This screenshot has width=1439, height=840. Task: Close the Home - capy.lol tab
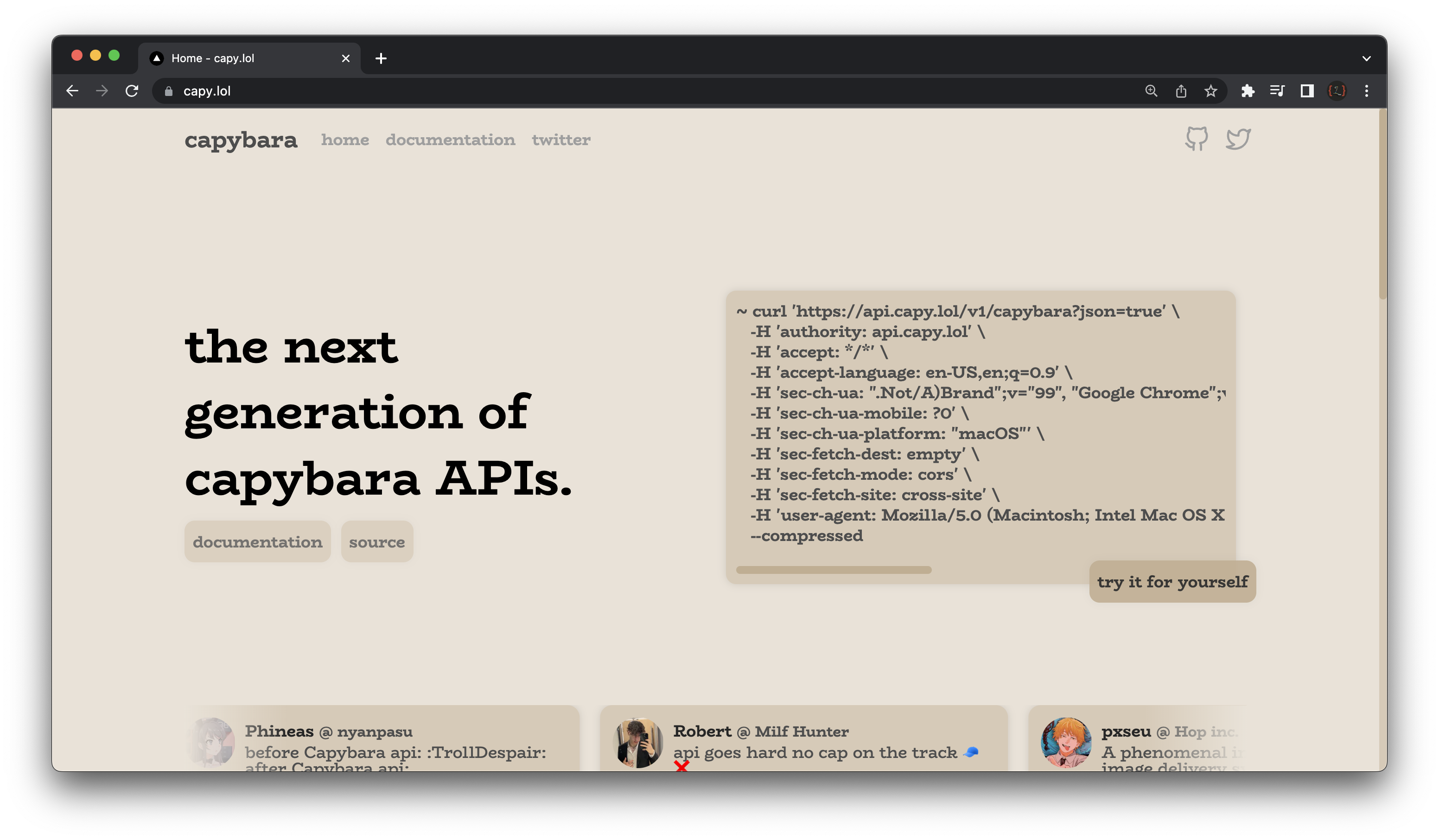345,58
